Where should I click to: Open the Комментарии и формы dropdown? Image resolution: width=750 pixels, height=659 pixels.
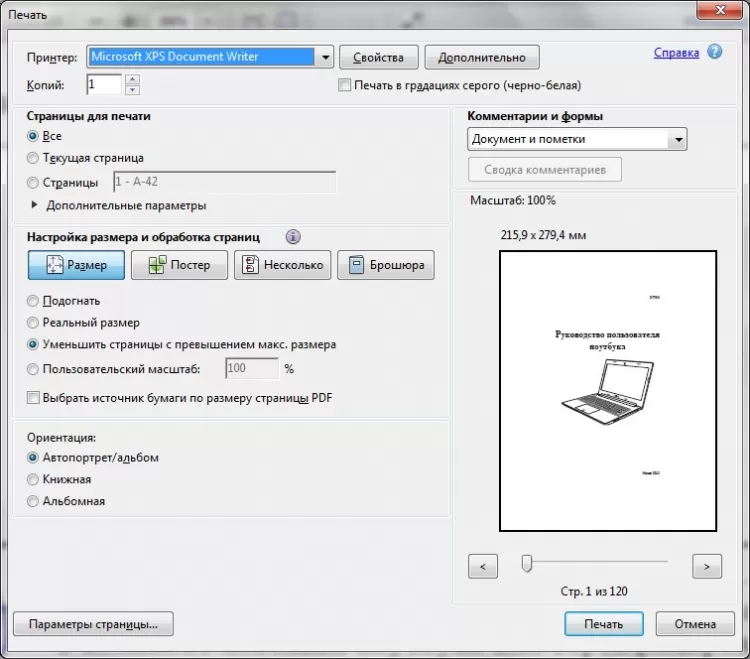[x=678, y=140]
